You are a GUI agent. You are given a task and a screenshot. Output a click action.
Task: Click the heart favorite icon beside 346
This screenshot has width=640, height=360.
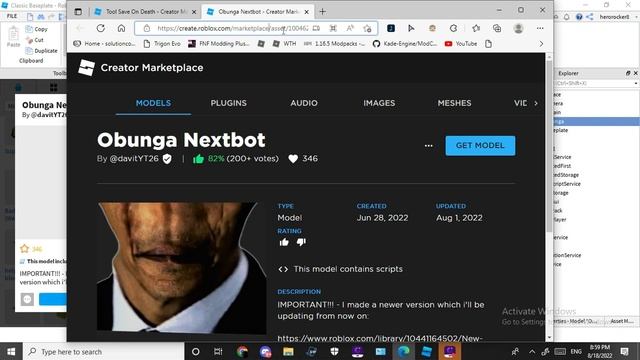pyautogui.click(x=293, y=159)
